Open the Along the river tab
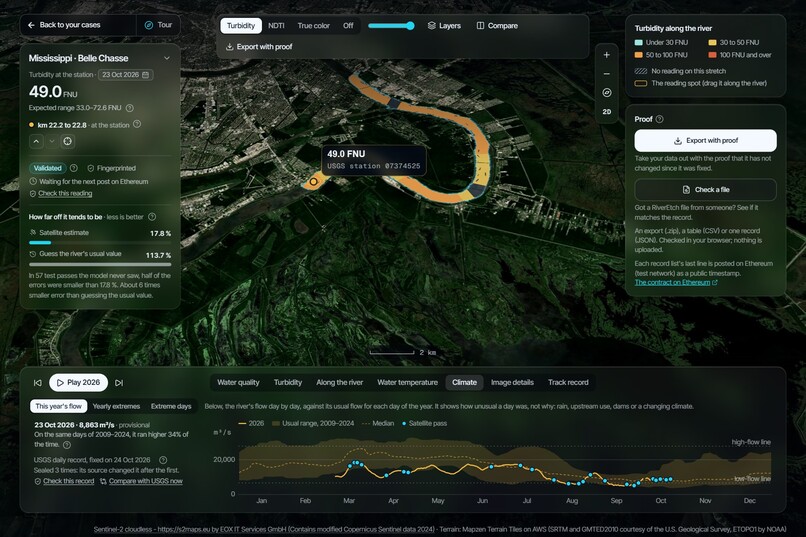 [x=339, y=382]
